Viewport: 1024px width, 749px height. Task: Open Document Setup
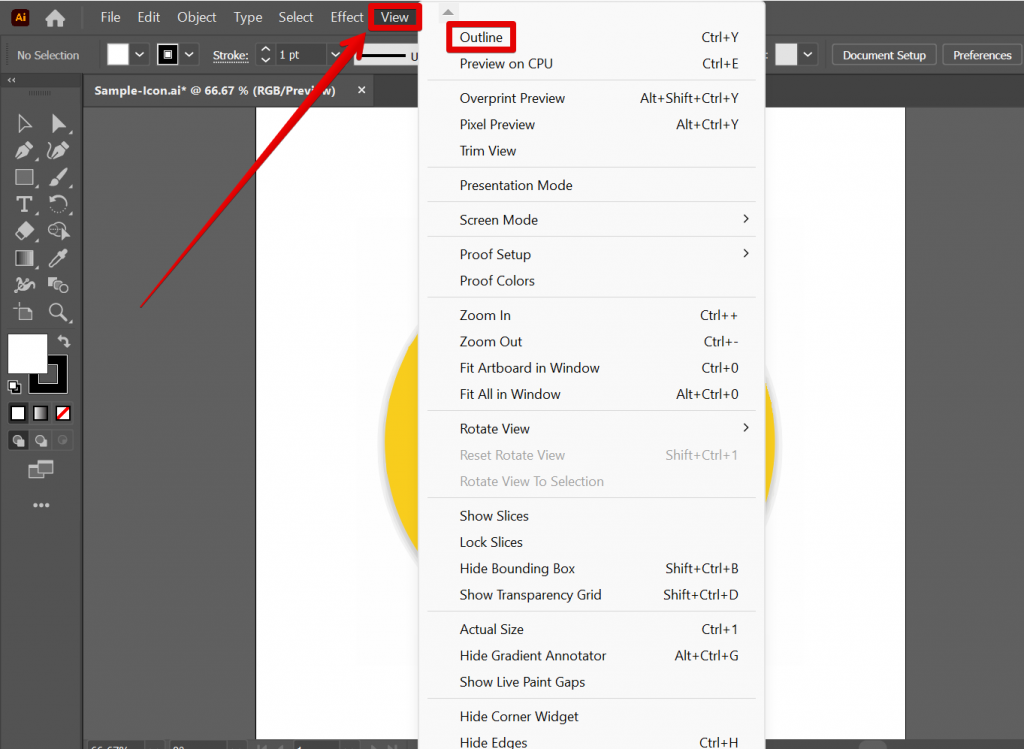coord(884,55)
